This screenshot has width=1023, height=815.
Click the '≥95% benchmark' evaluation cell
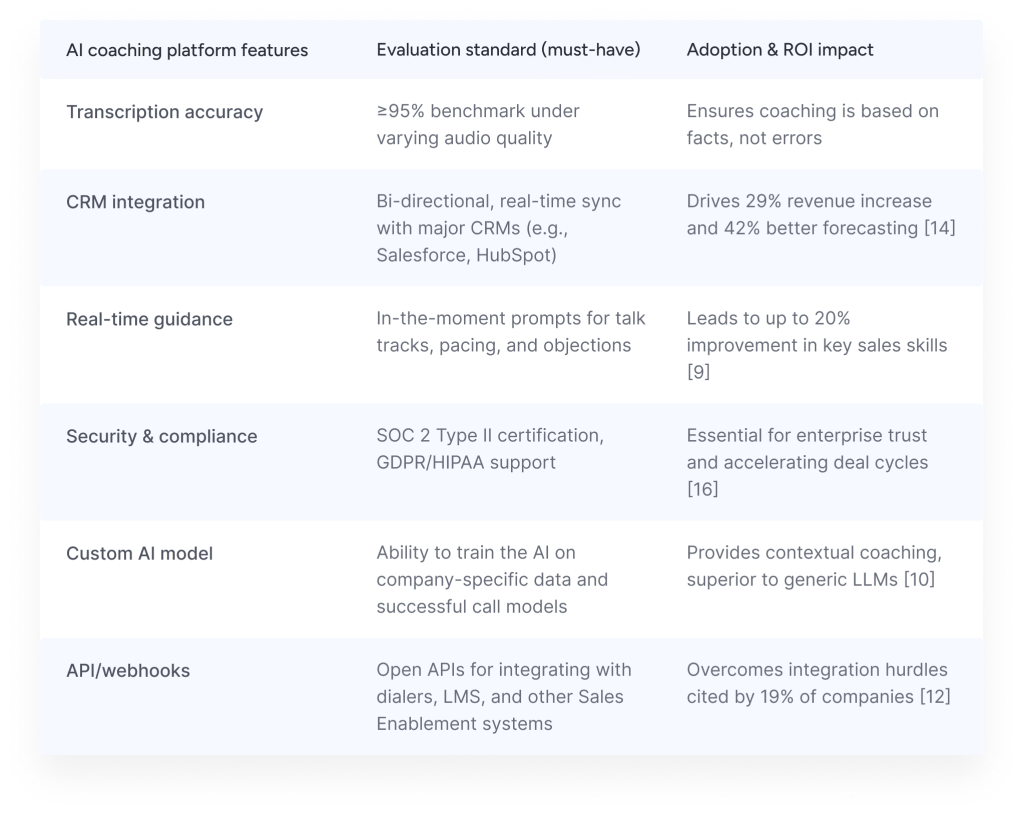click(x=478, y=124)
